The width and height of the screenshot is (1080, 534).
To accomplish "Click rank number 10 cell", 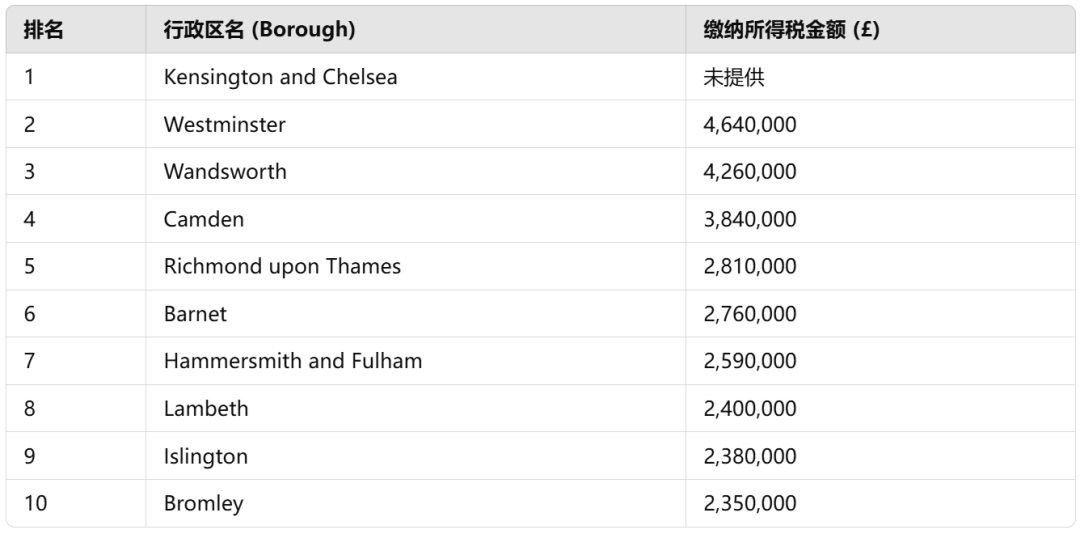I will point(76,503).
